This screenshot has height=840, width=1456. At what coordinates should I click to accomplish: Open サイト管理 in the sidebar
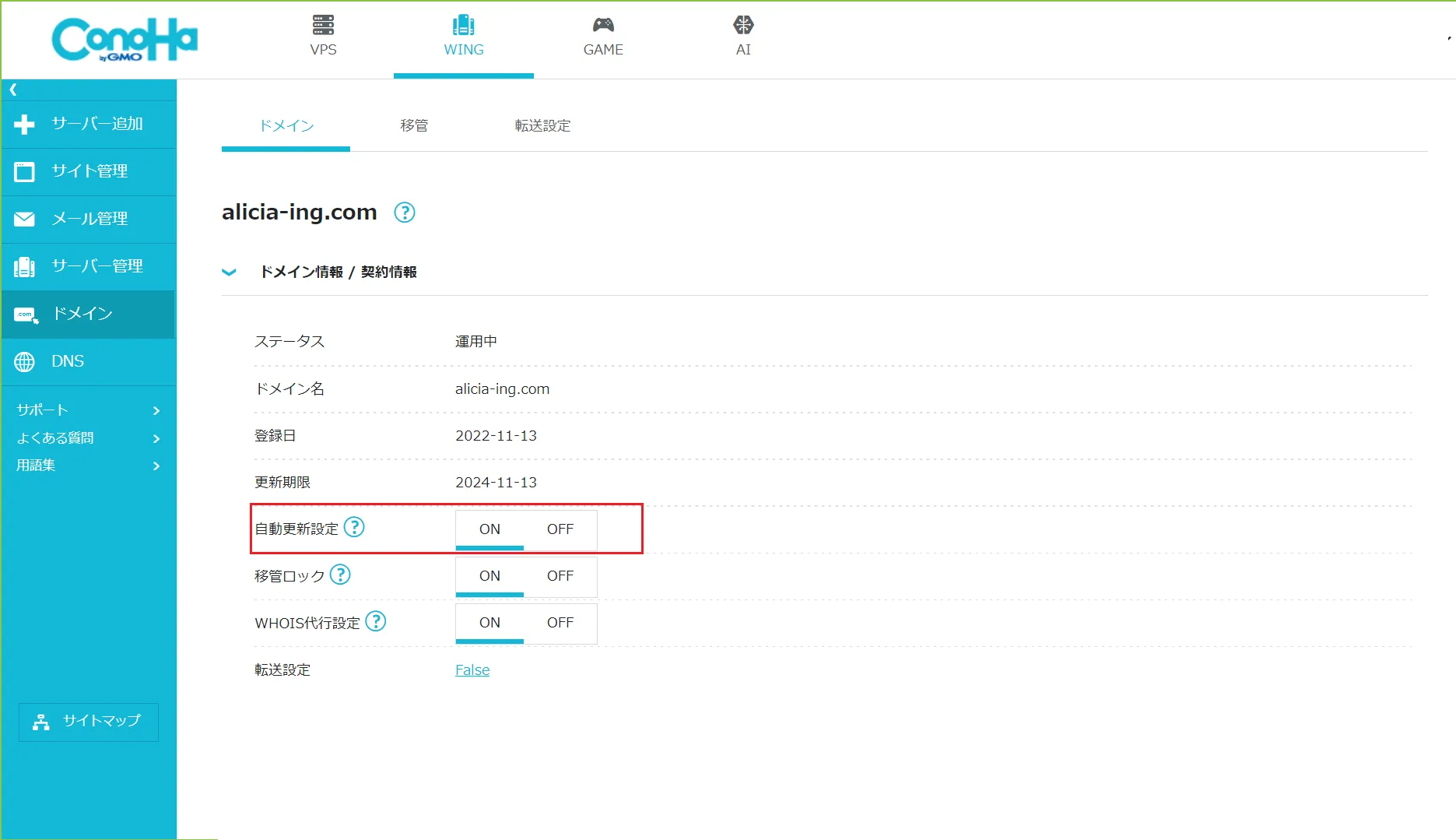(x=89, y=171)
